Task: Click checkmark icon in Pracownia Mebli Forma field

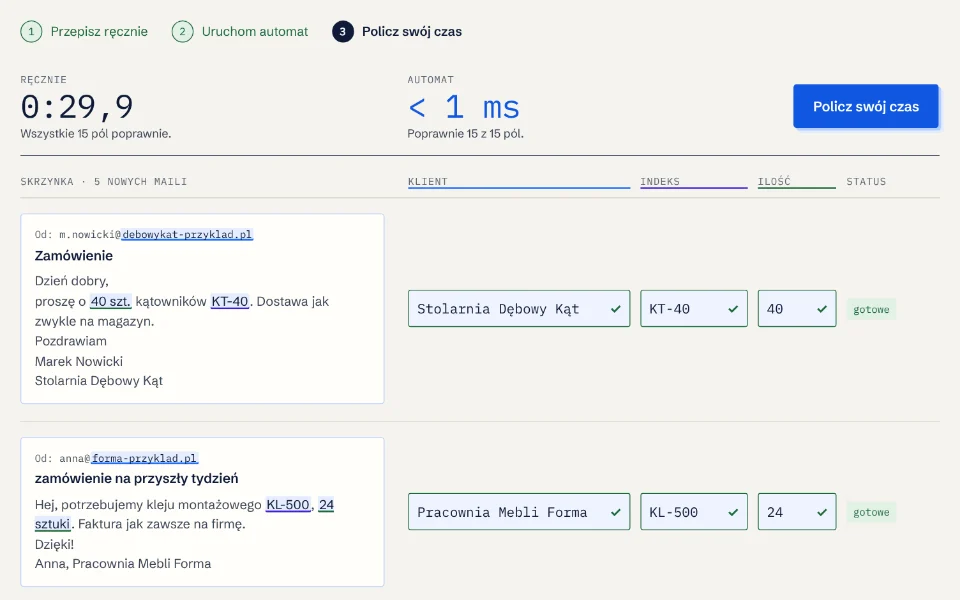Action: pyautogui.click(x=615, y=512)
